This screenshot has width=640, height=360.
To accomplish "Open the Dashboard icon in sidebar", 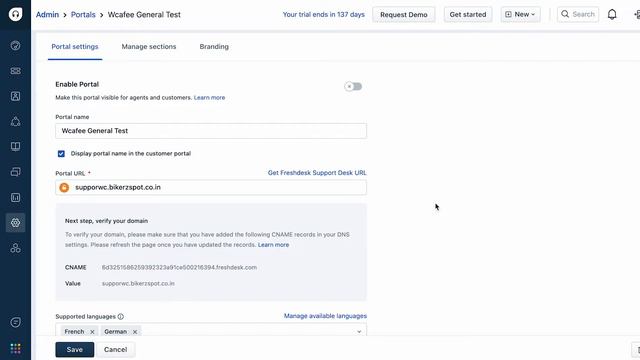I will (16, 46).
